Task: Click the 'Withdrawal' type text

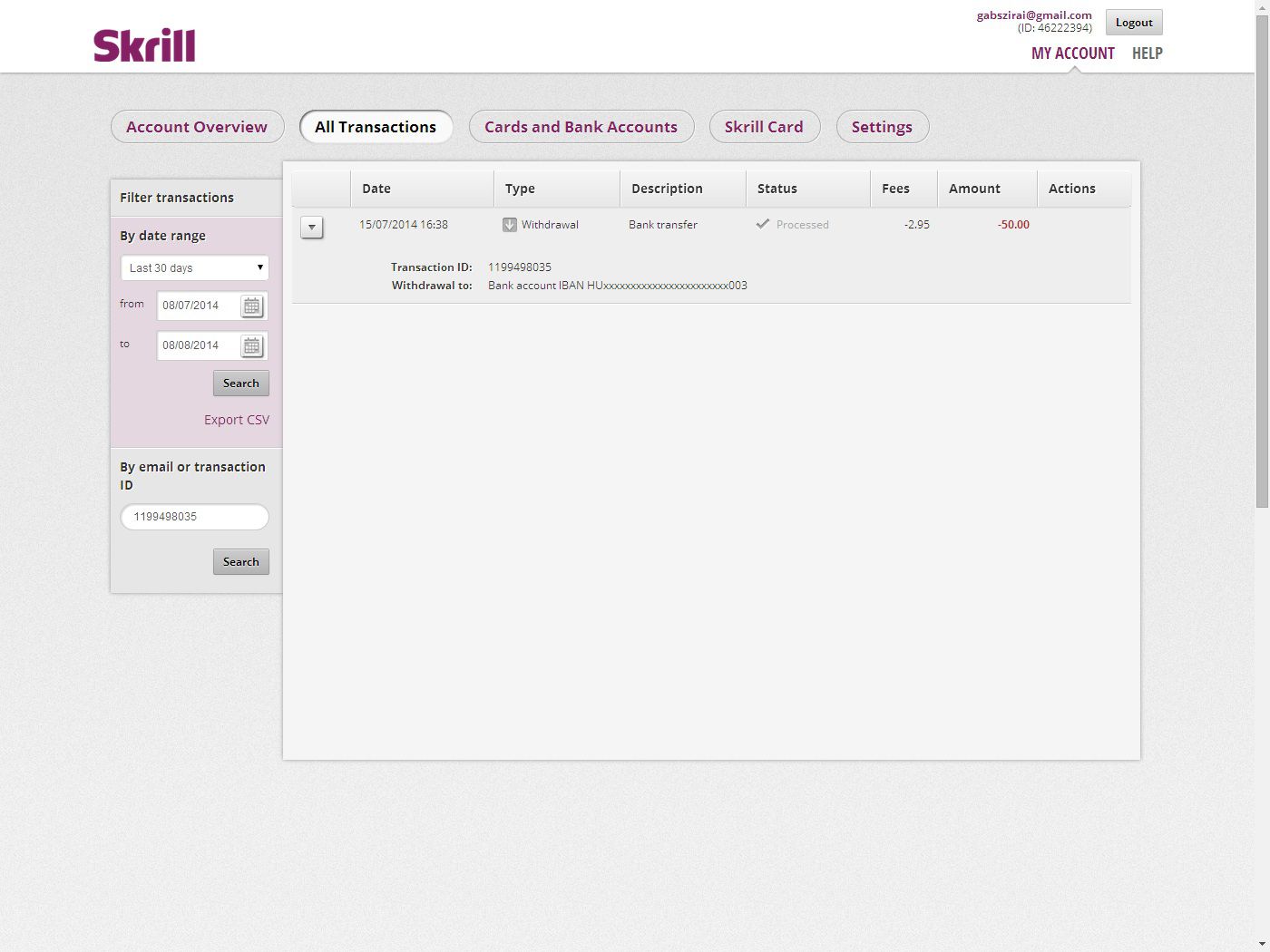Action: 550,225
